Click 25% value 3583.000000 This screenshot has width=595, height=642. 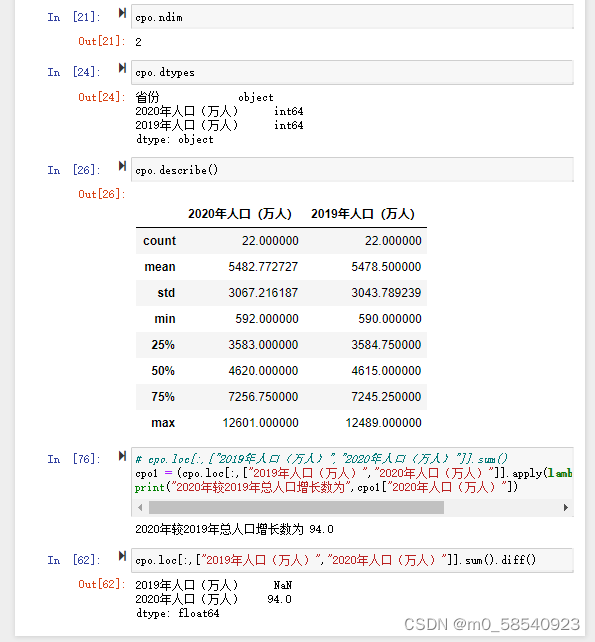click(263, 345)
